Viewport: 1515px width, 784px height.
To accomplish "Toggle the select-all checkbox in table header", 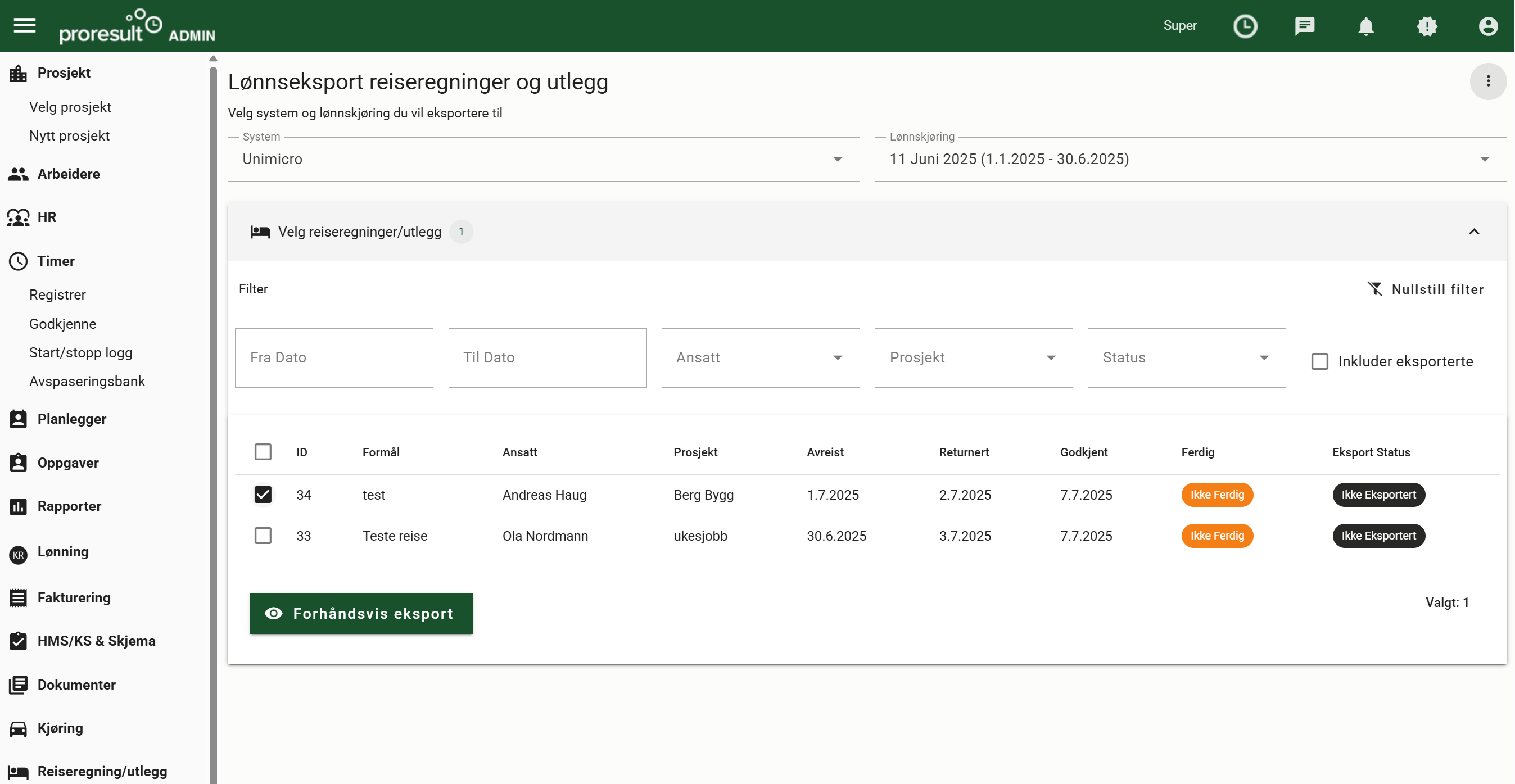I will pos(263,452).
